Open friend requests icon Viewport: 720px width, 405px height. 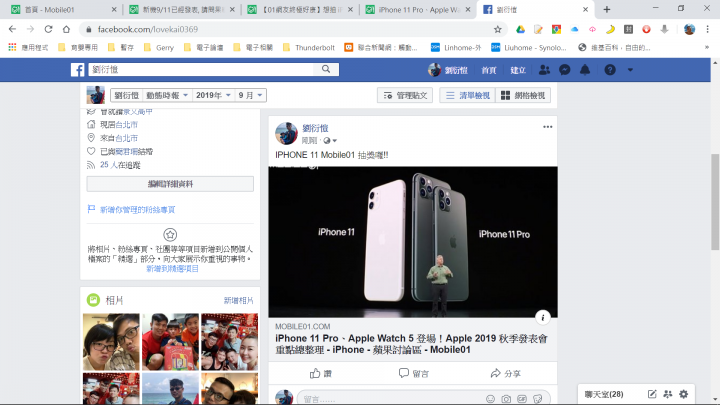[545, 70]
